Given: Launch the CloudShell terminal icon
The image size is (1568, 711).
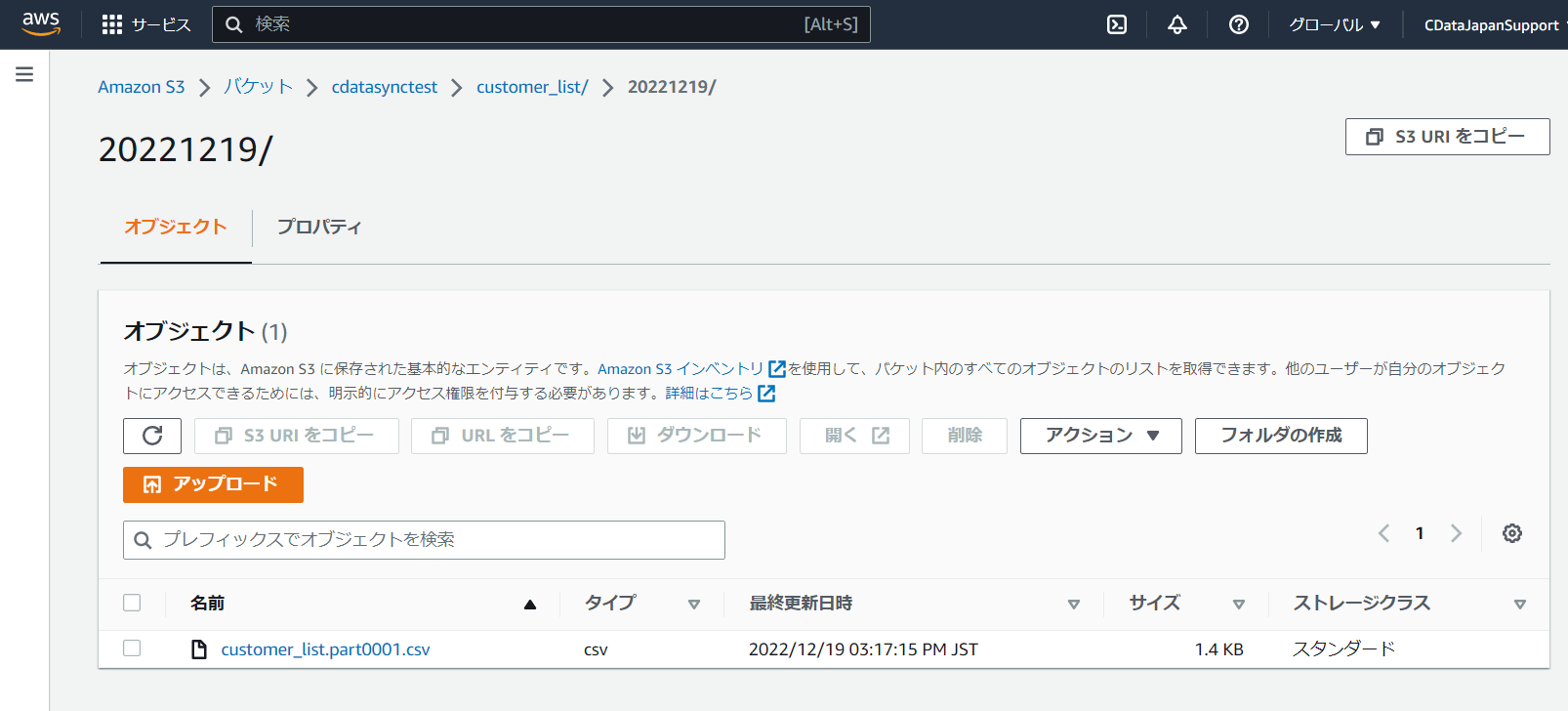Looking at the screenshot, I should 1117,24.
